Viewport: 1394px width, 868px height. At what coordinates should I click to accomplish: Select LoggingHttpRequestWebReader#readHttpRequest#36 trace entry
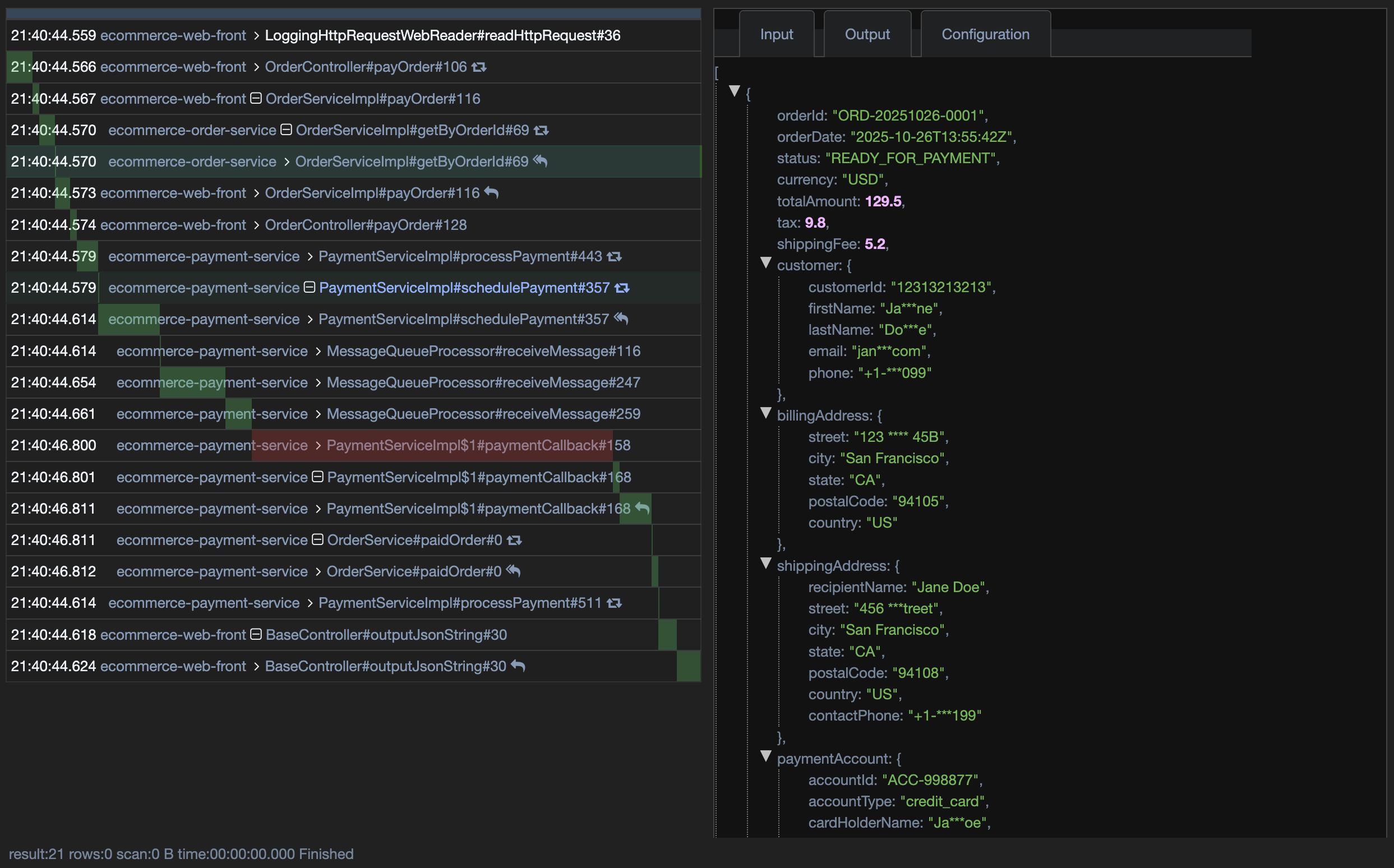click(x=442, y=35)
